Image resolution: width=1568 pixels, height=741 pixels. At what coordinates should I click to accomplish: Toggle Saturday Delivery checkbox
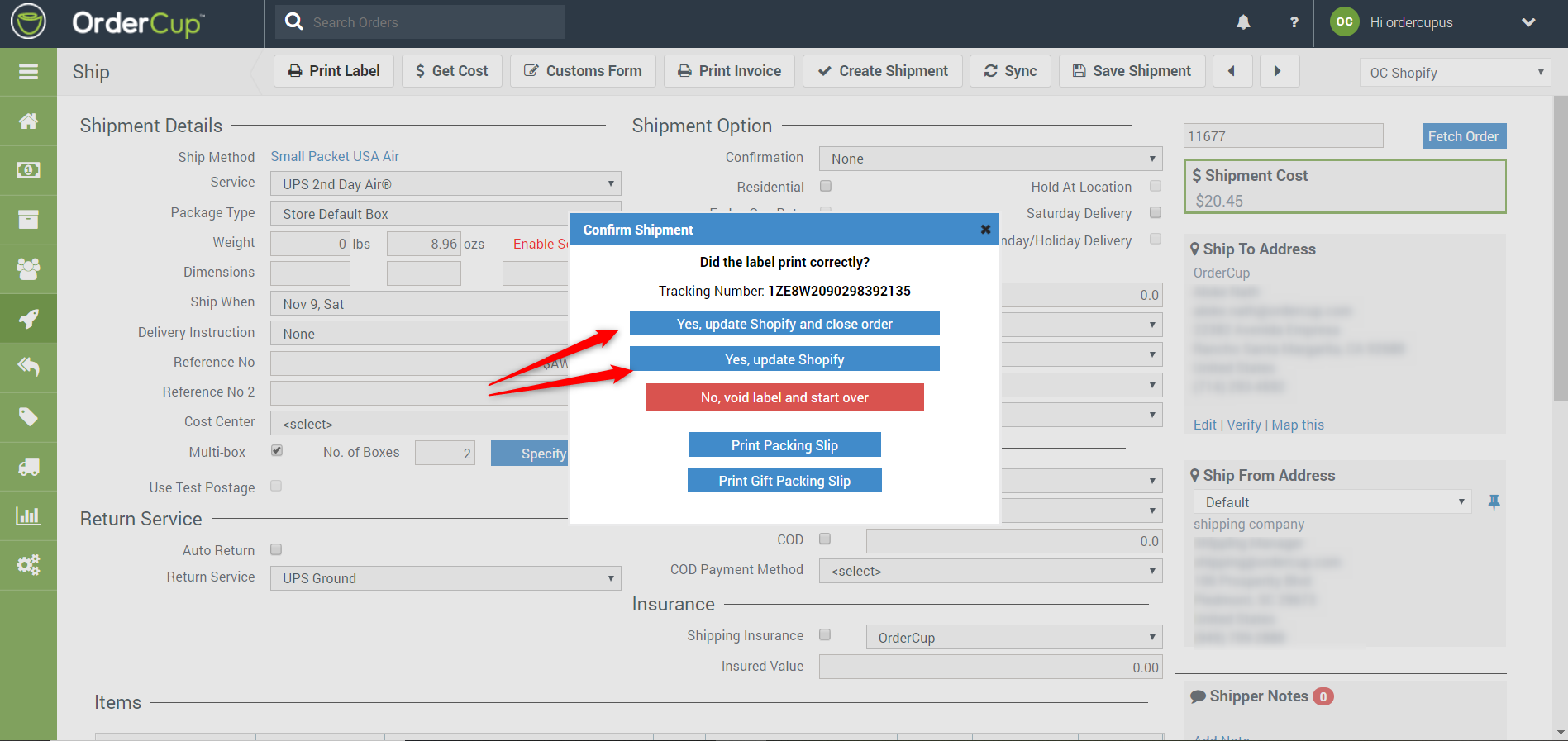click(x=1156, y=212)
